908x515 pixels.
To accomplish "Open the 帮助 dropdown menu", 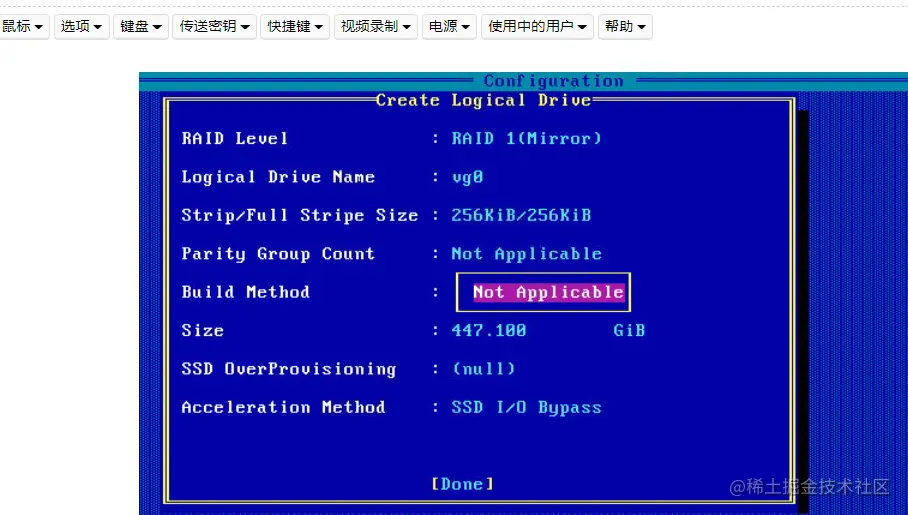I will coord(625,27).
